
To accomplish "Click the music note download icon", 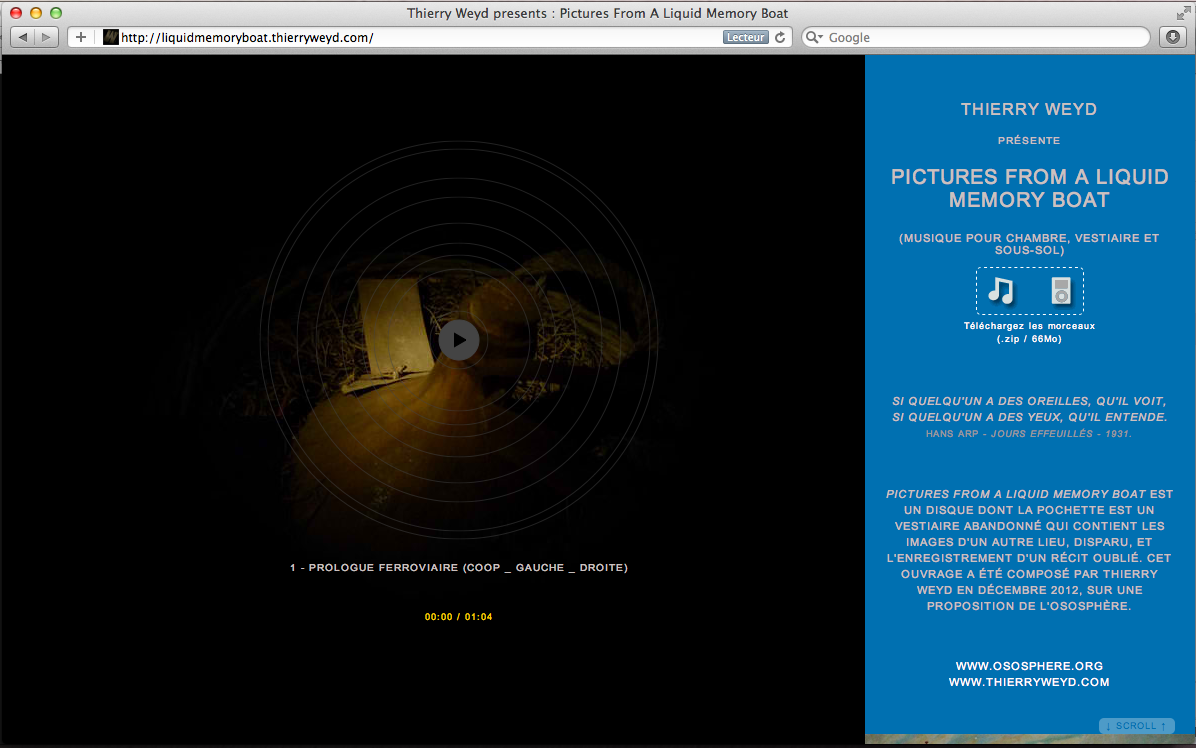I will click(x=1001, y=291).
